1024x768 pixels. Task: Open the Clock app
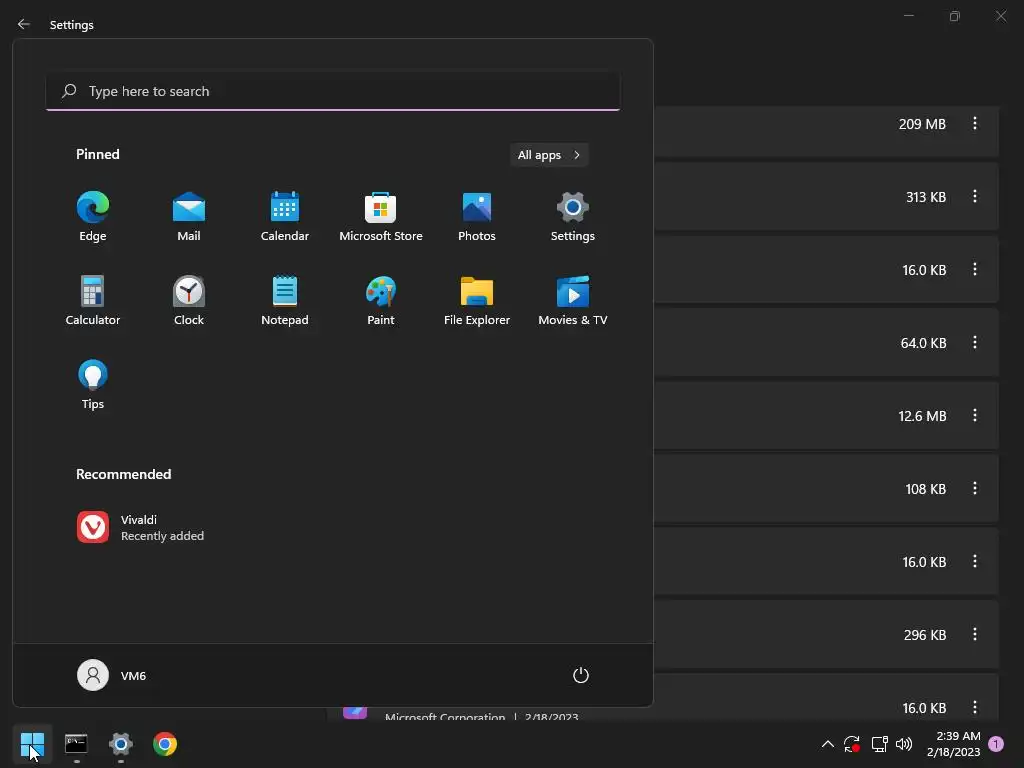coord(189,301)
